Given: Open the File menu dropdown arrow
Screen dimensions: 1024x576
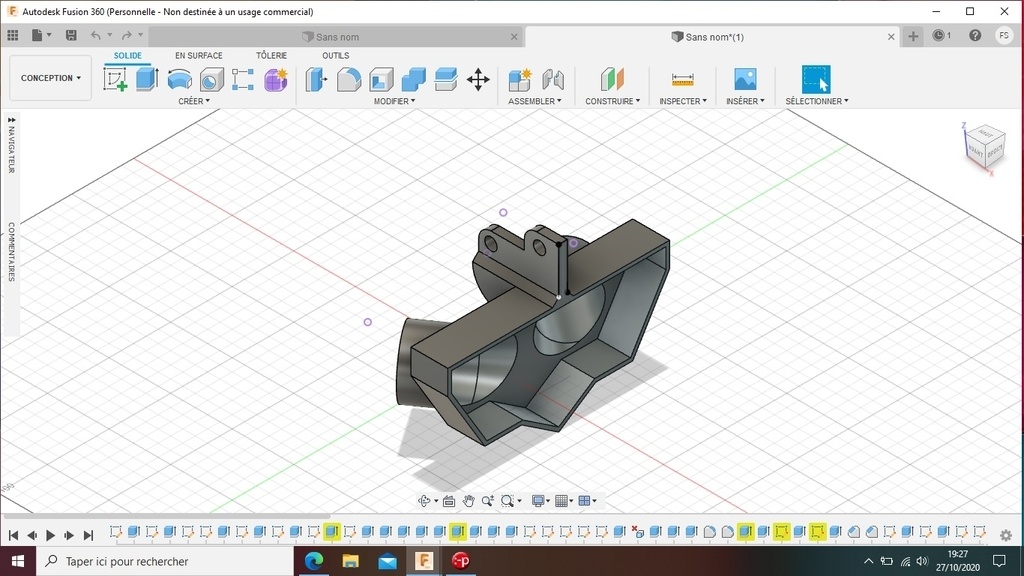Looking at the screenshot, I should [x=48, y=35].
